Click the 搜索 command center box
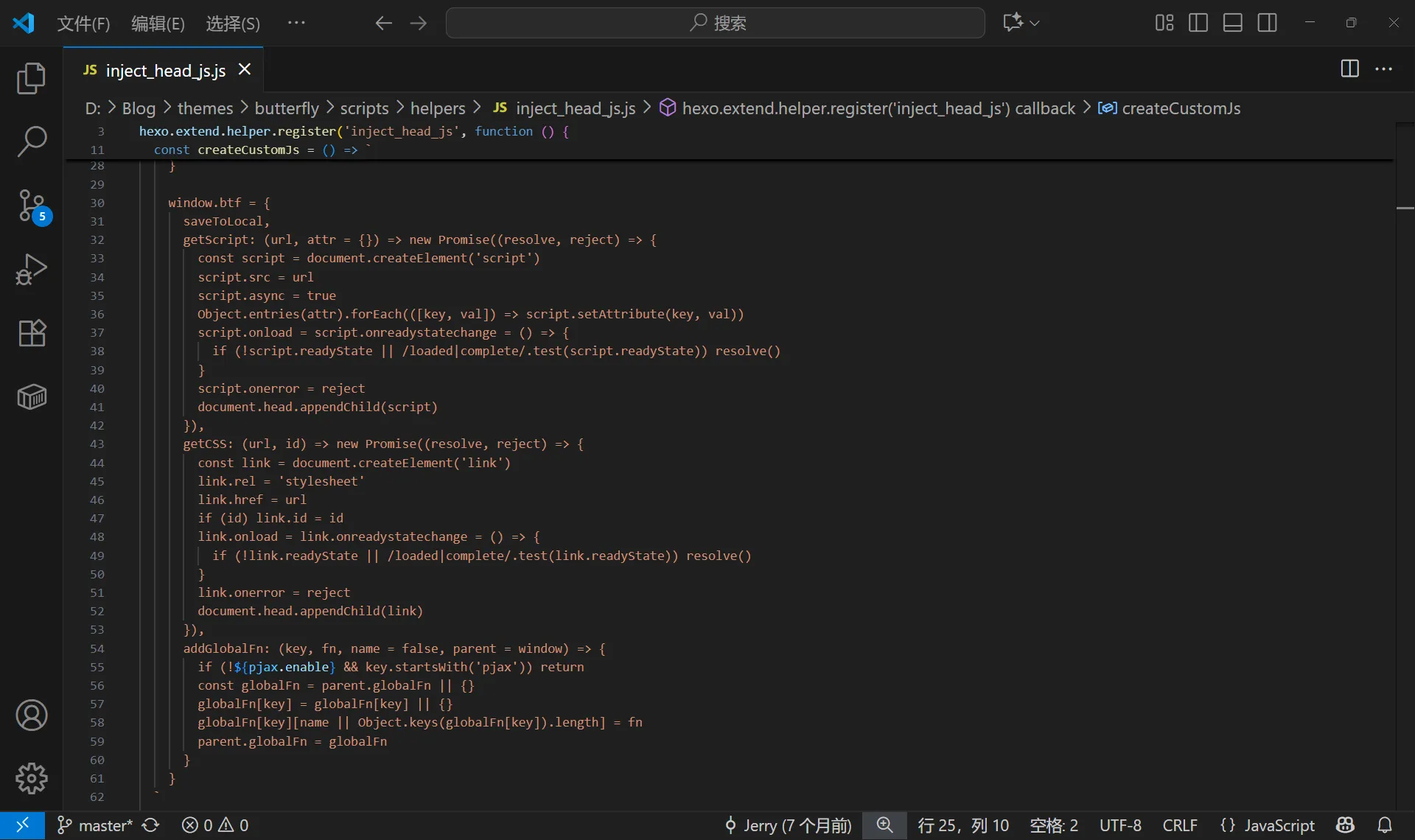 coord(715,23)
